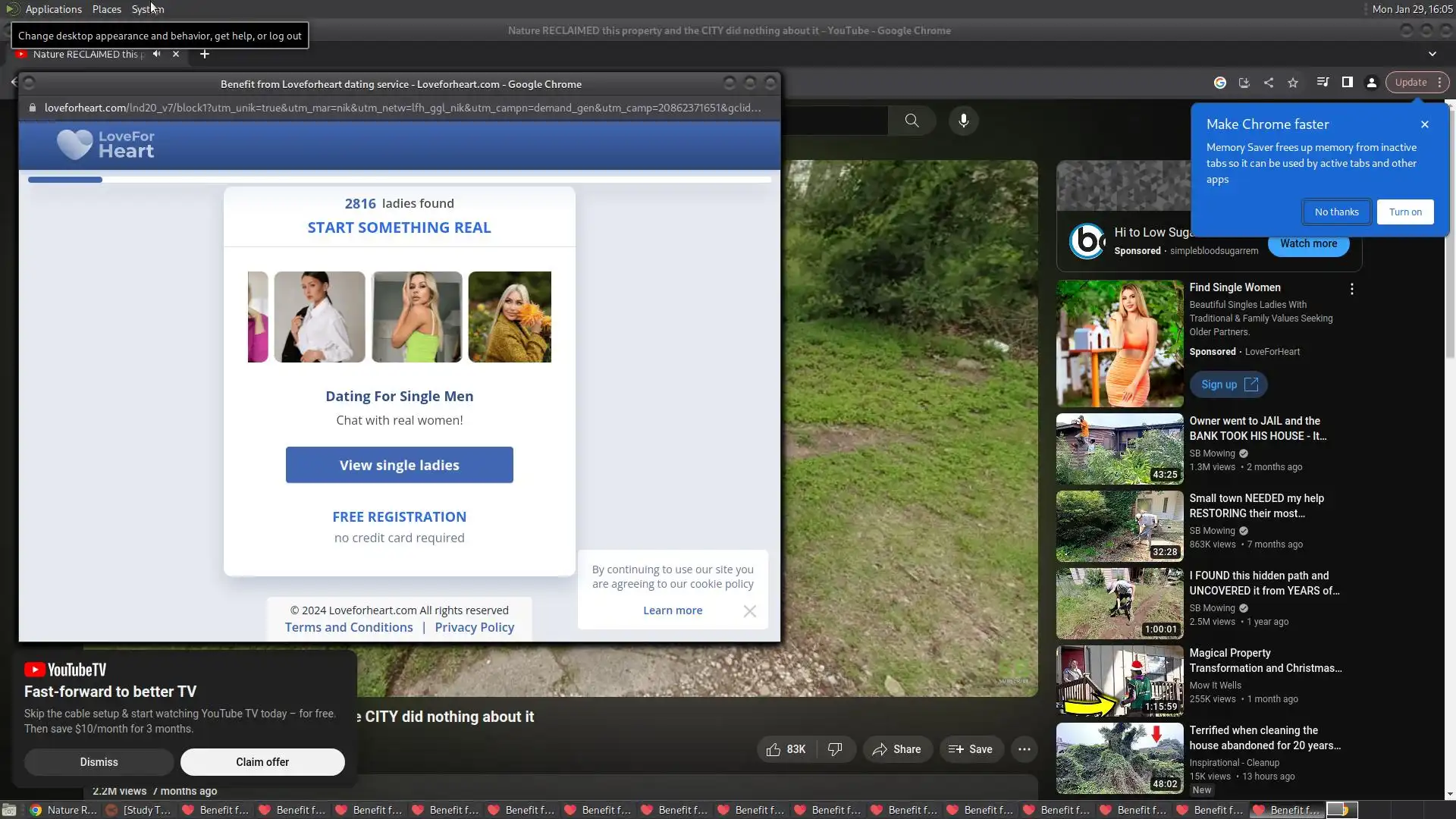Click No thanks in Memory Saver popup

click(1336, 212)
